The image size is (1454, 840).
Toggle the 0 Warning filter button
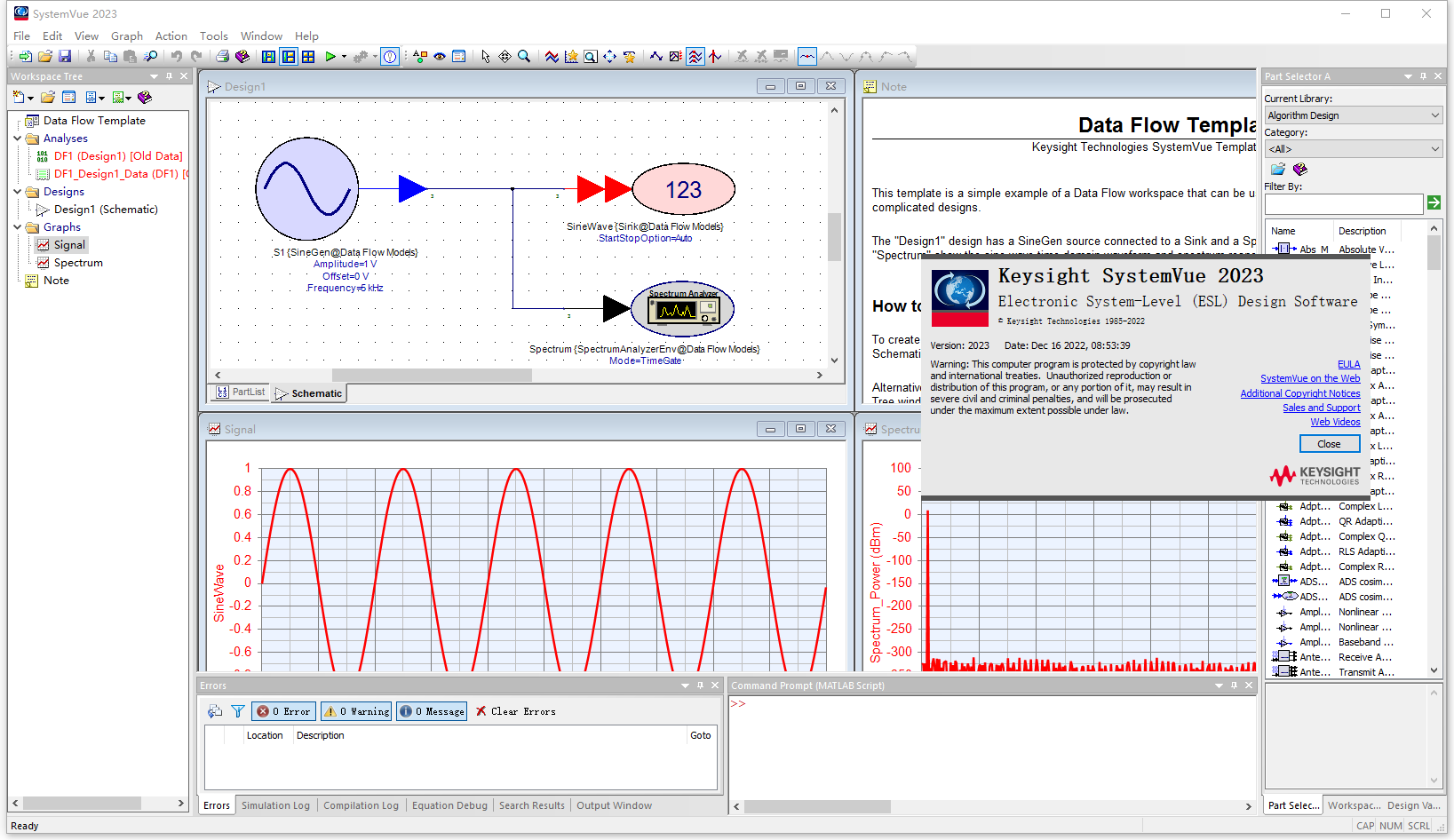356,711
